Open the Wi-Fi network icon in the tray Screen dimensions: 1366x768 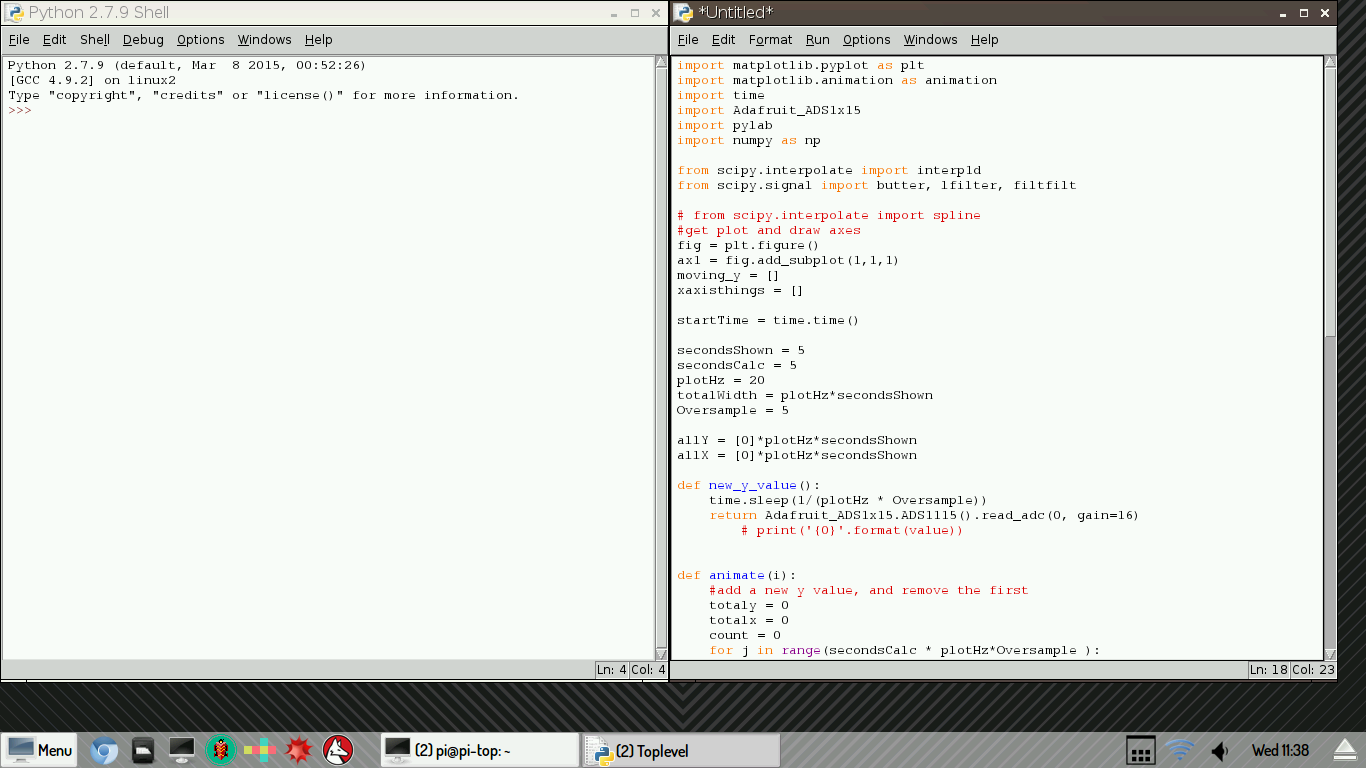click(x=1181, y=750)
